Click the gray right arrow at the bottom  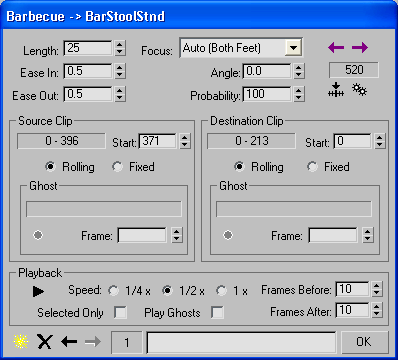click(93, 342)
